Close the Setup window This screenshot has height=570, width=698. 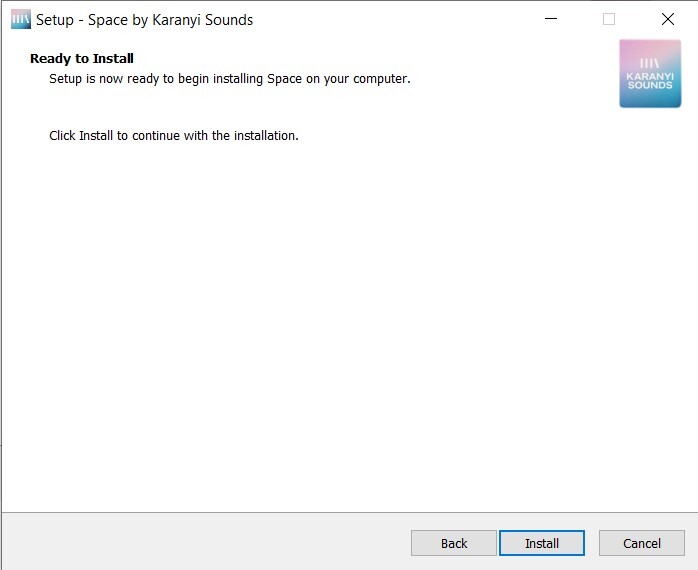[668, 19]
